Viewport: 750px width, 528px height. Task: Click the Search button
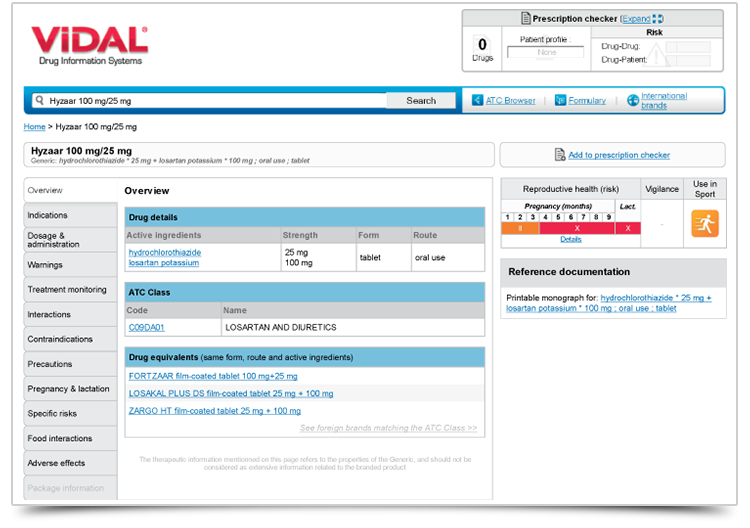click(x=421, y=100)
